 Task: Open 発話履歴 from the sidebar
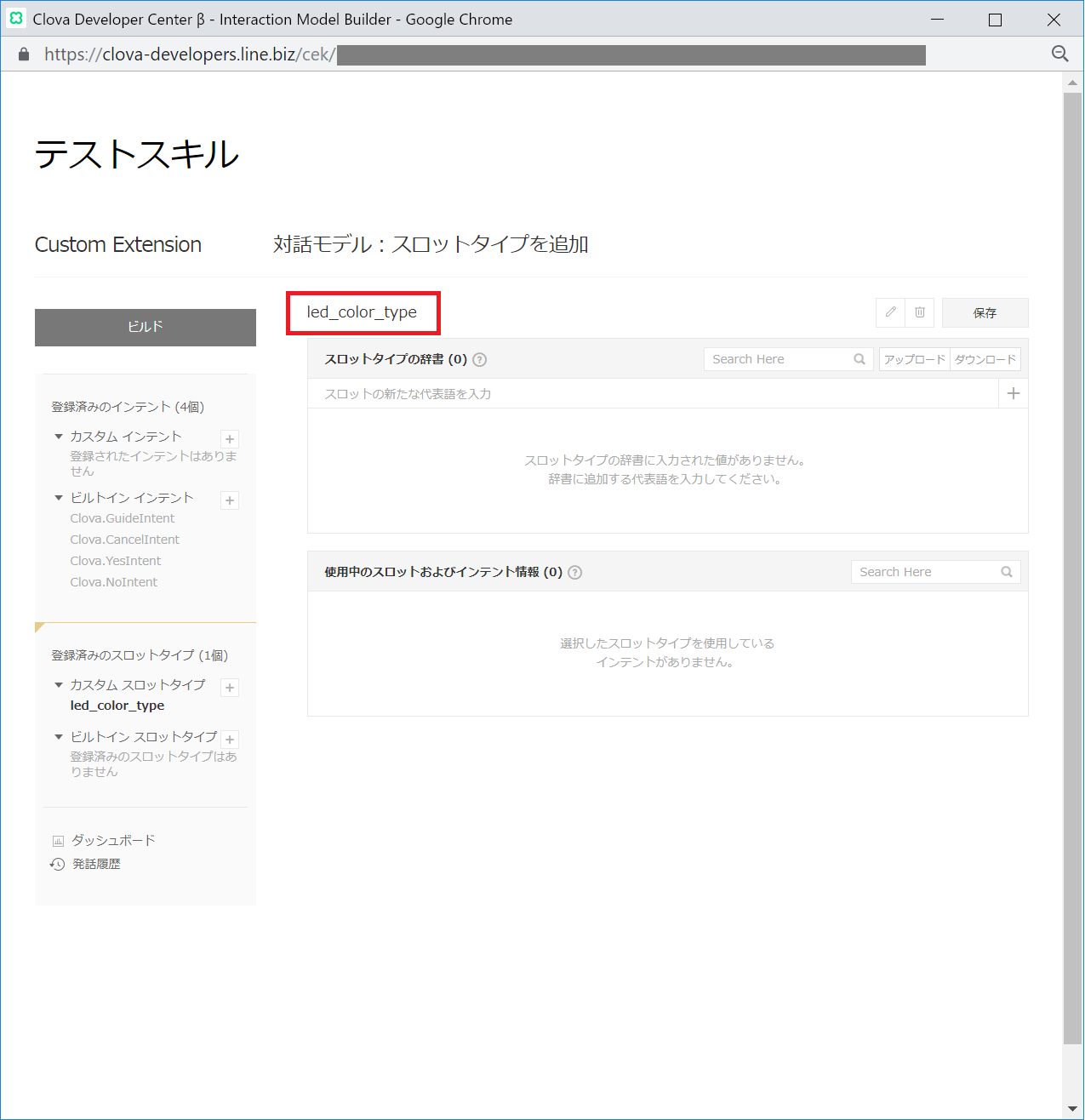[95, 864]
